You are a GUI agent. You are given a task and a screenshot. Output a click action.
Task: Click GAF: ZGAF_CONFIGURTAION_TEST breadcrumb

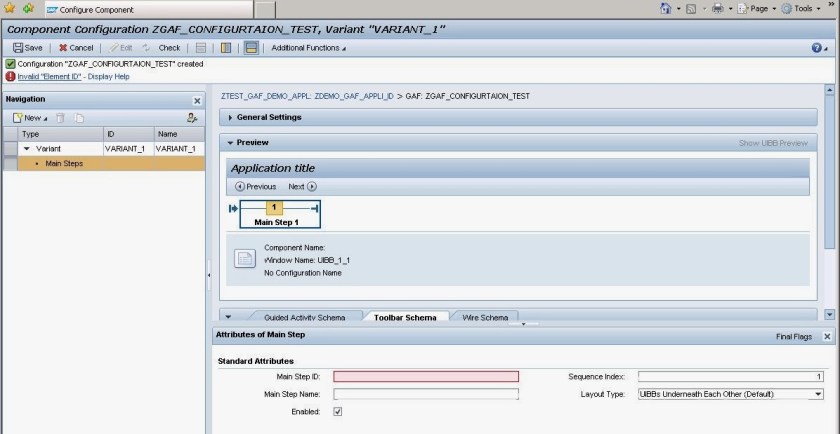(x=468, y=96)
